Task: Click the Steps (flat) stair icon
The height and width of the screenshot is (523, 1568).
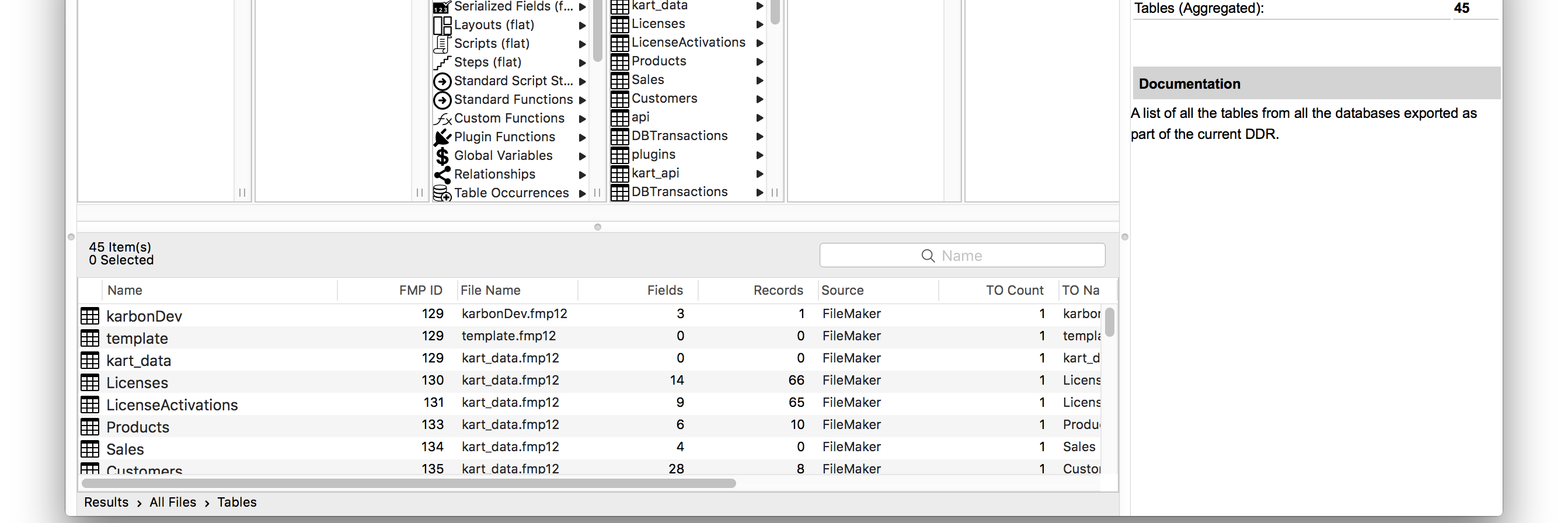Action: (x=442, y=62)
